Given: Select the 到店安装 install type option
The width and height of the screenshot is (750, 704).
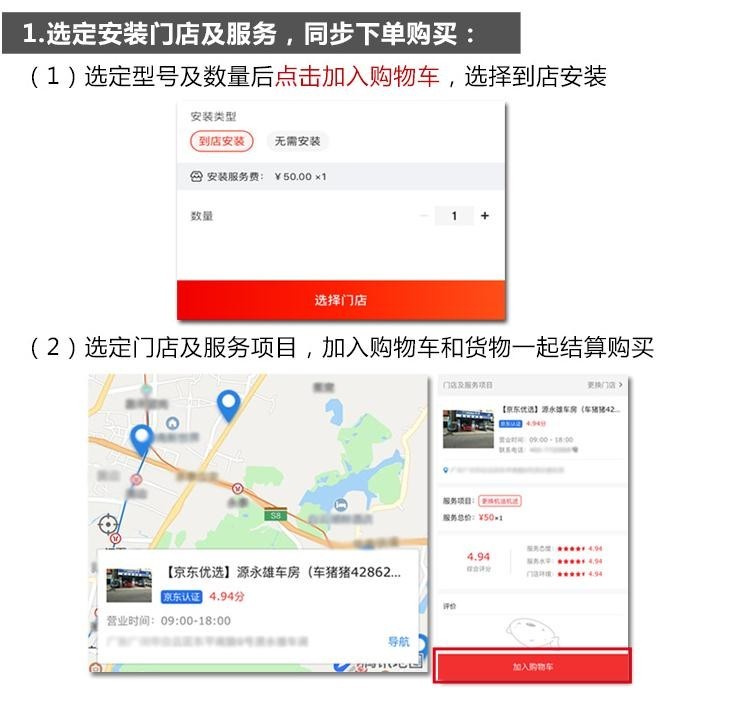Looking at the screenshot, I should tap(221, 141).
